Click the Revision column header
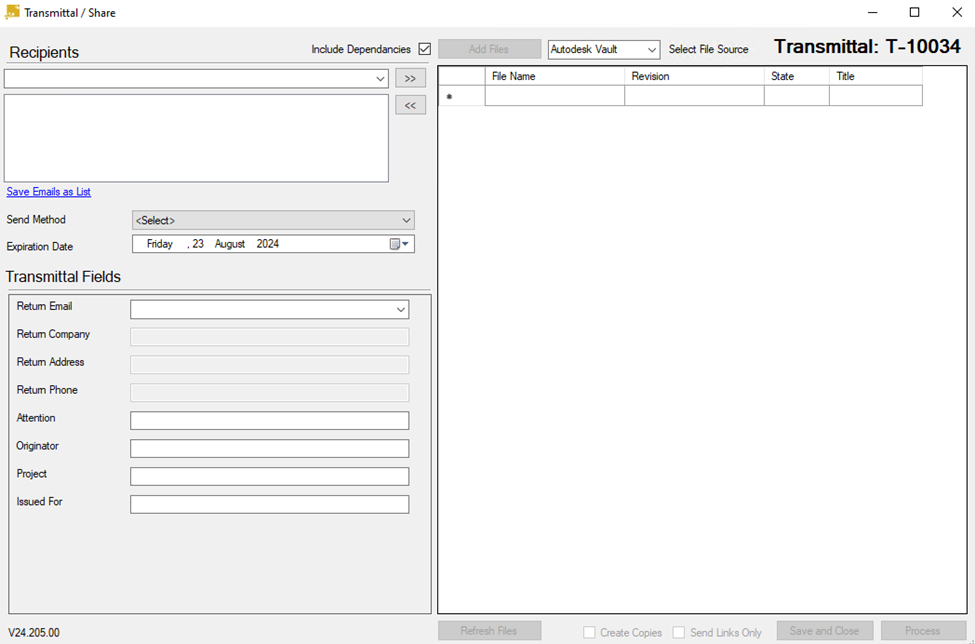Screen dimensions: 975x644 694,76
